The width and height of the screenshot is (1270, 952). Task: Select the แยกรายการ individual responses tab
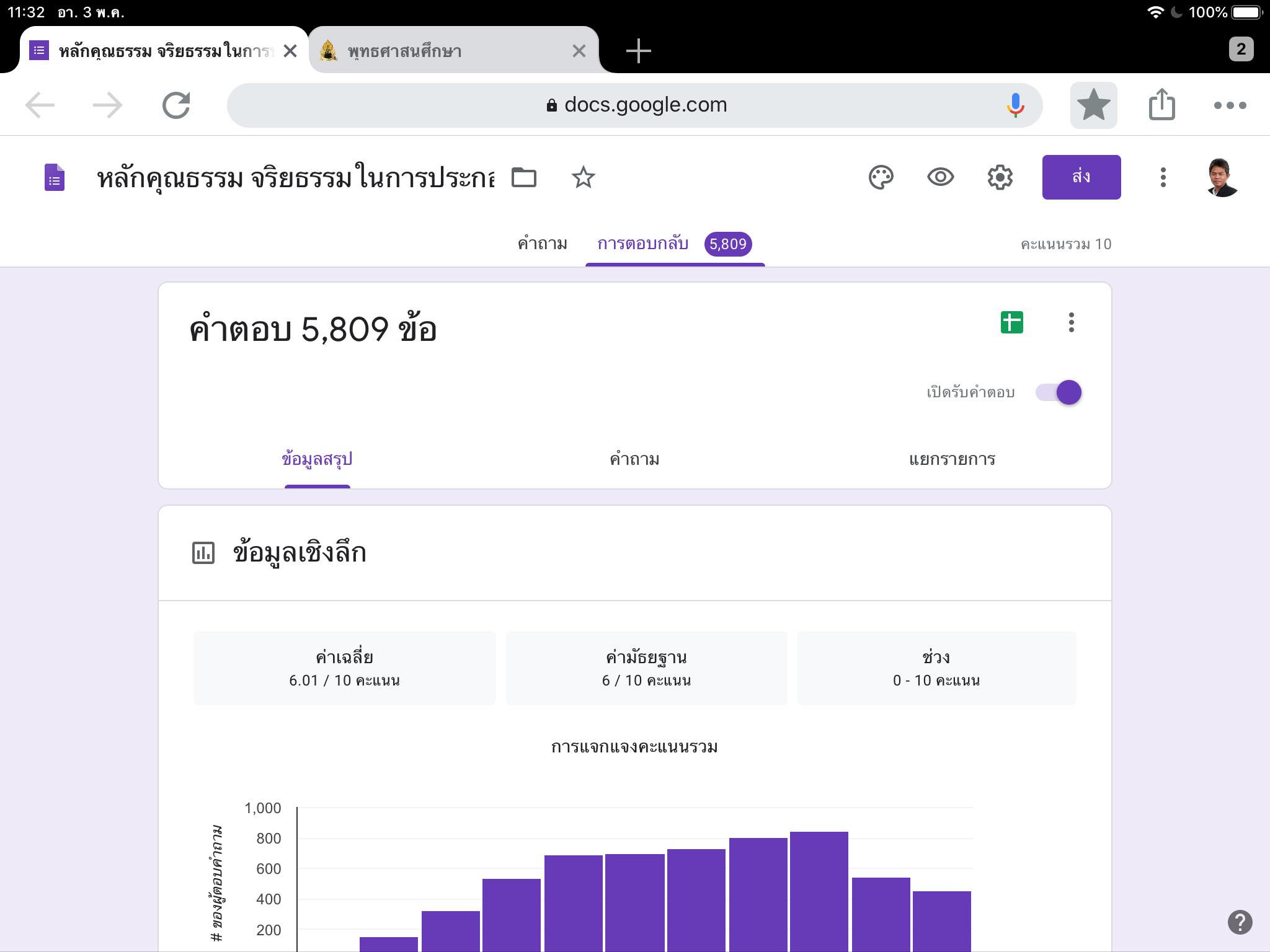(952, 459)
